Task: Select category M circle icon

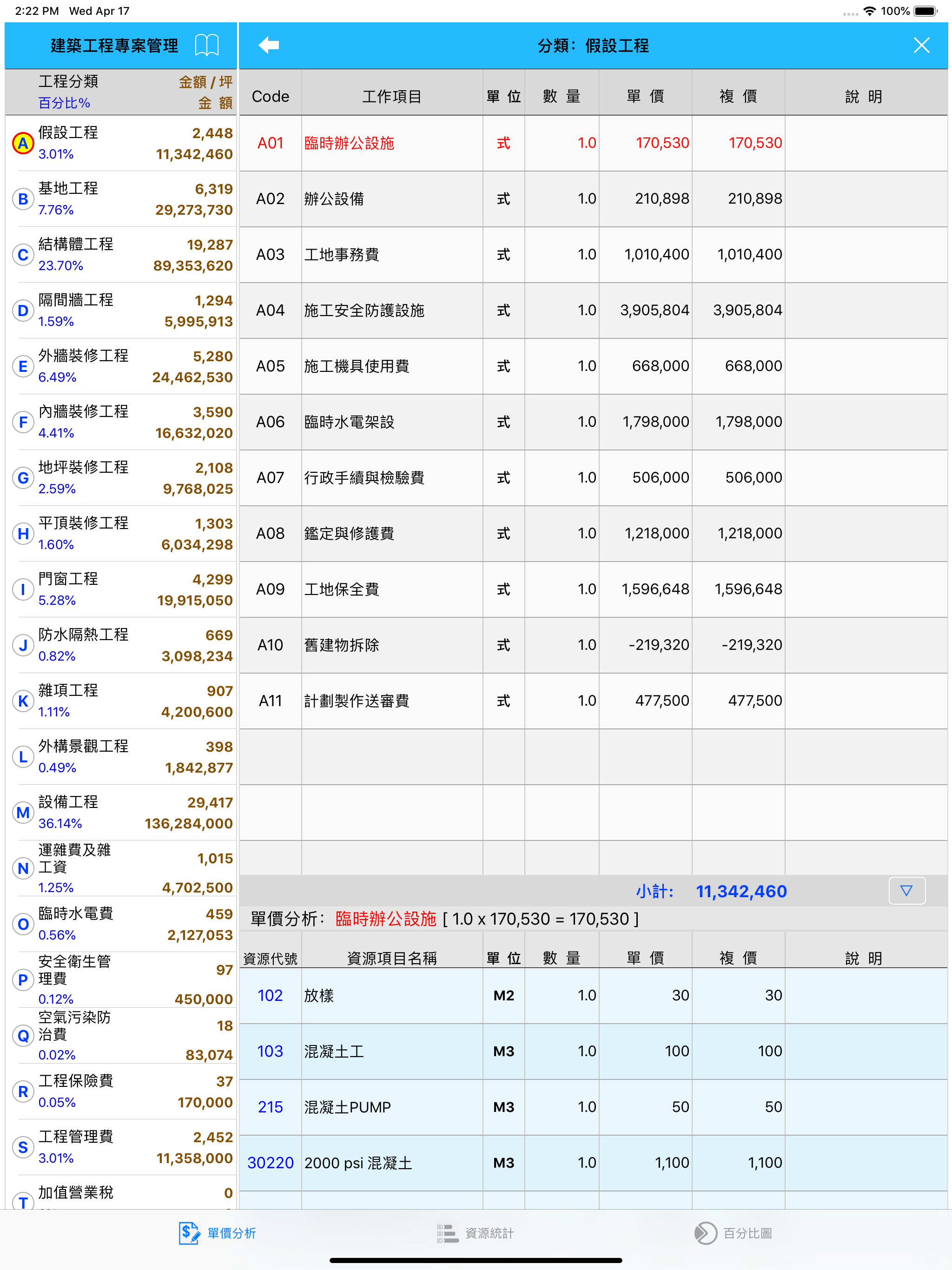Action: 23,813
